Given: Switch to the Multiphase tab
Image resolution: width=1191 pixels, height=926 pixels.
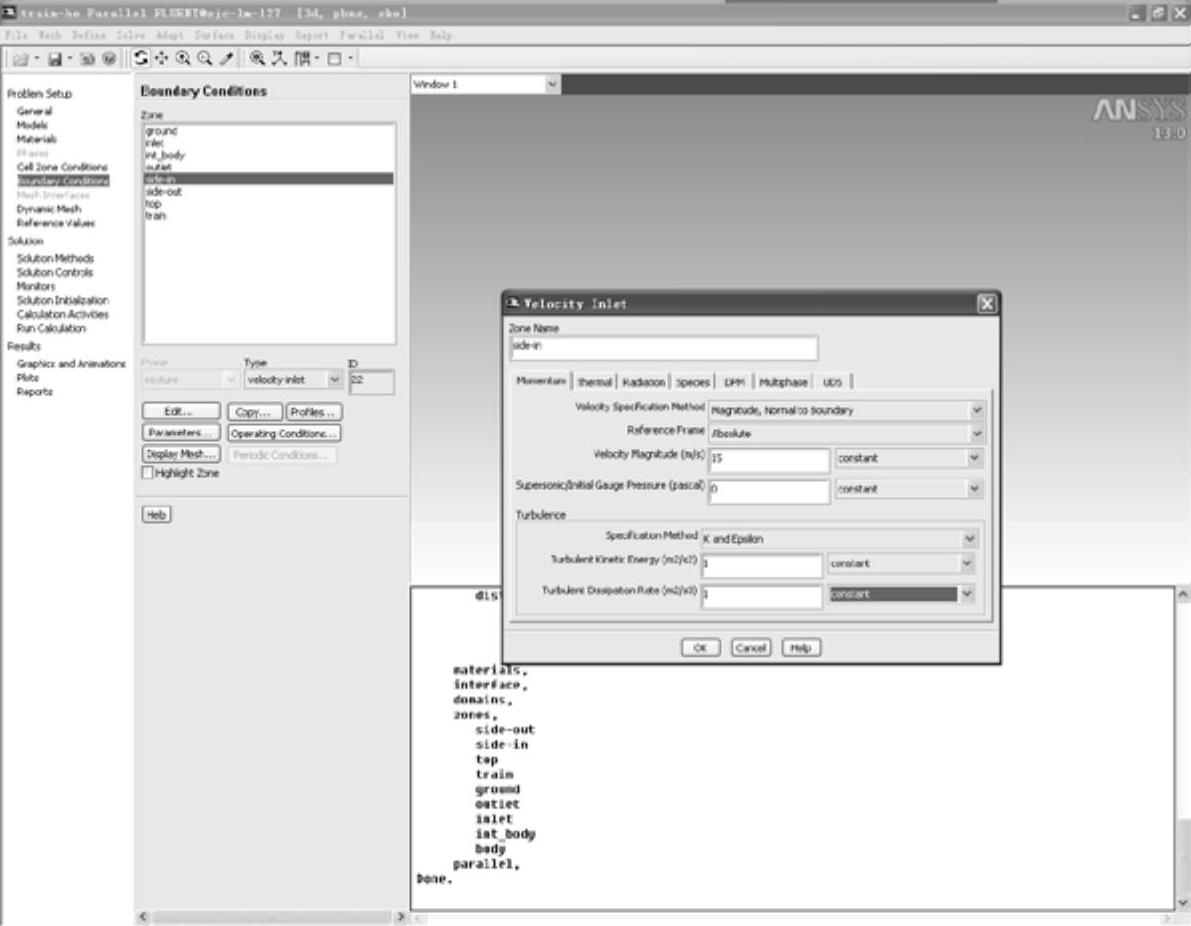Looking at the screenshot, I should [x=783, y=382].
